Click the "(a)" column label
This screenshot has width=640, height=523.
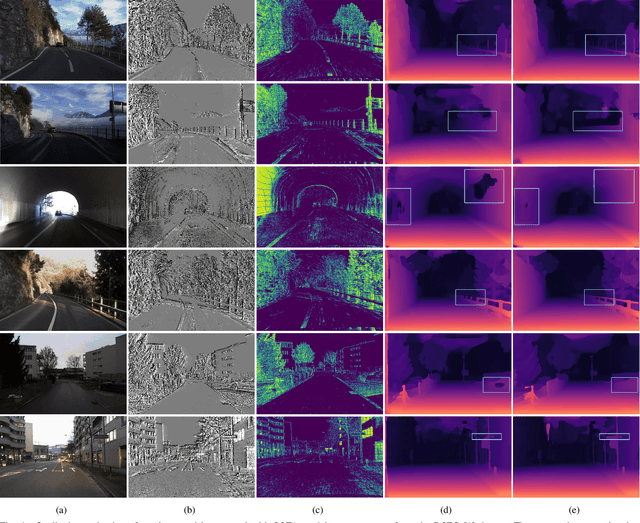[x=63, y=508]
